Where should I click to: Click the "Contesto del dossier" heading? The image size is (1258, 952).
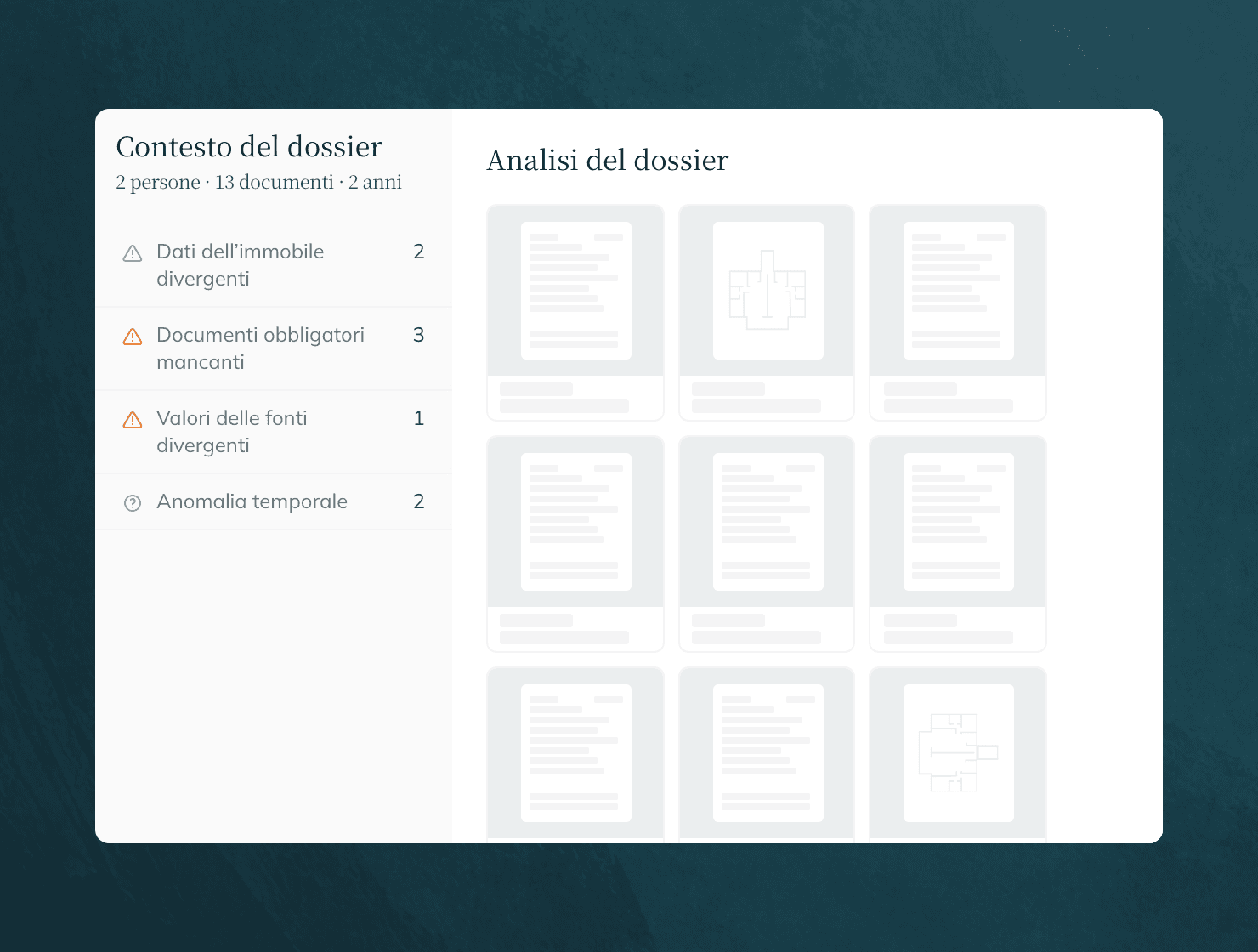pyautogui.click(x=249, y=147)
